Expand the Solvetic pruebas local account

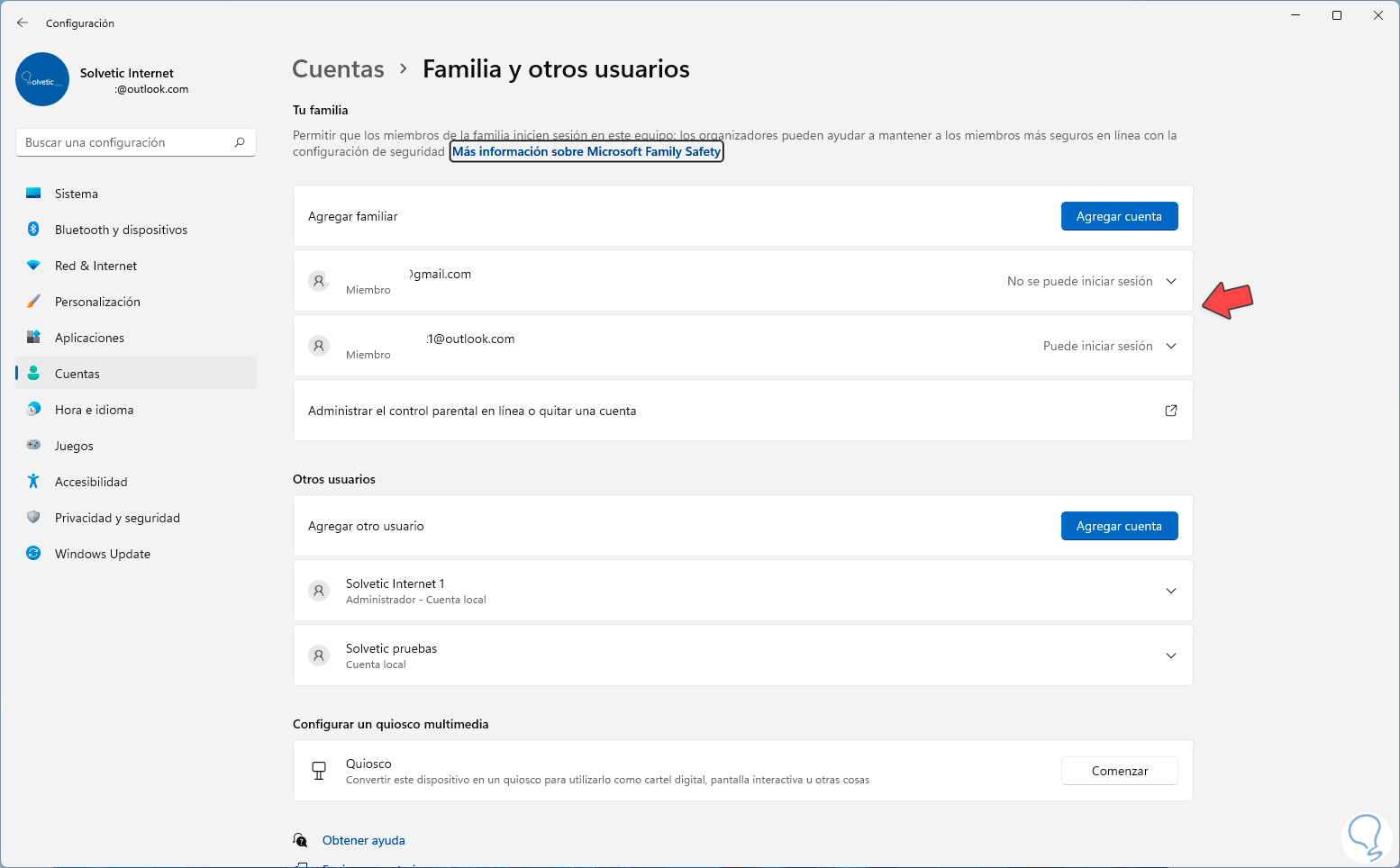[x=1171, y=656]
